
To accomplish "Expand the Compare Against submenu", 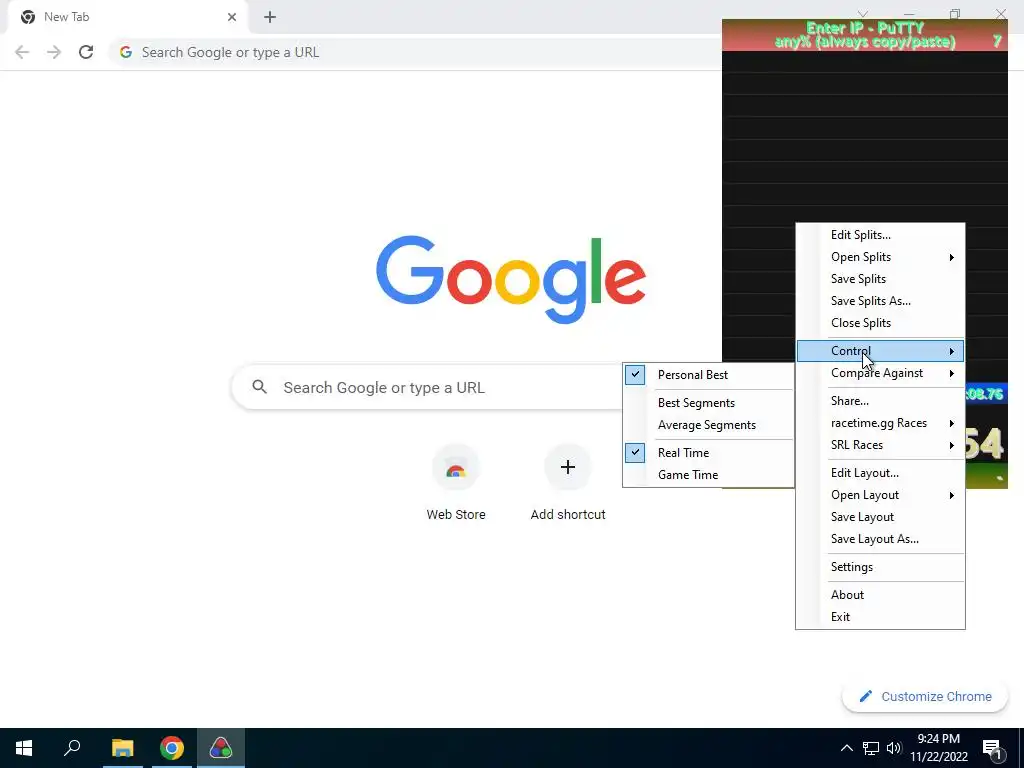I will [880, 373].
